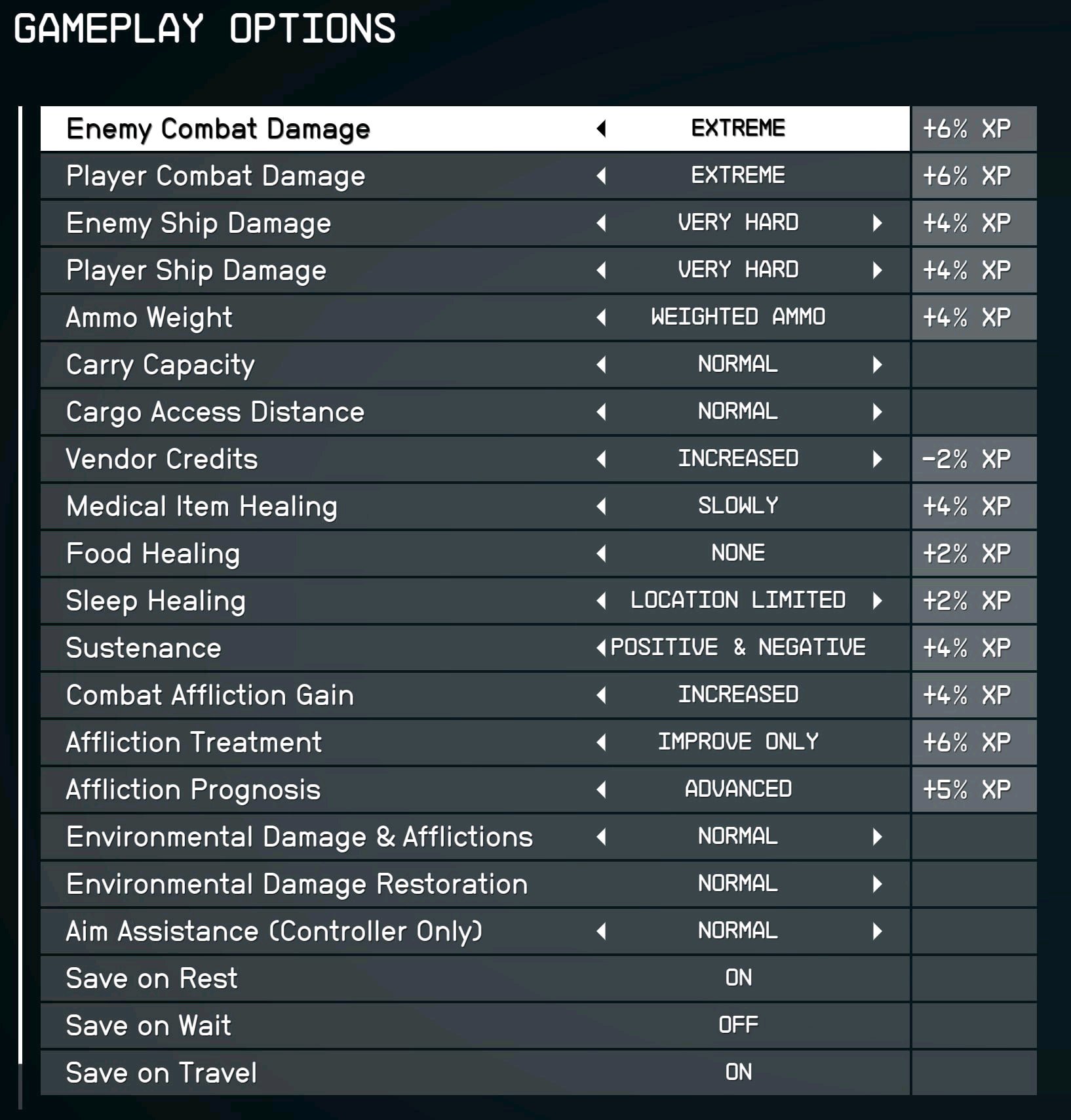Click left arrow for Vendor Credits

pyautogui.click(x=601, y=459)
